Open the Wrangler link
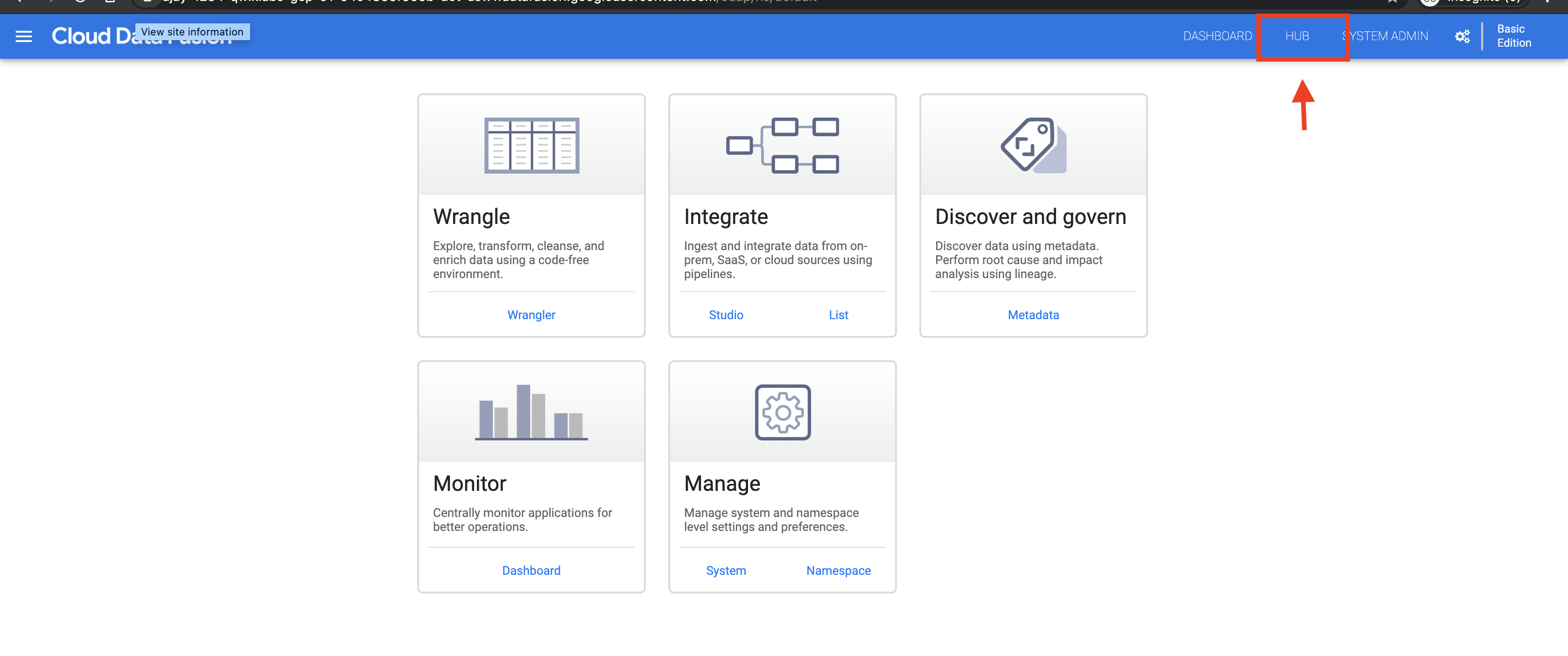This screenshot has width=1568, height=656. [532, 314]
